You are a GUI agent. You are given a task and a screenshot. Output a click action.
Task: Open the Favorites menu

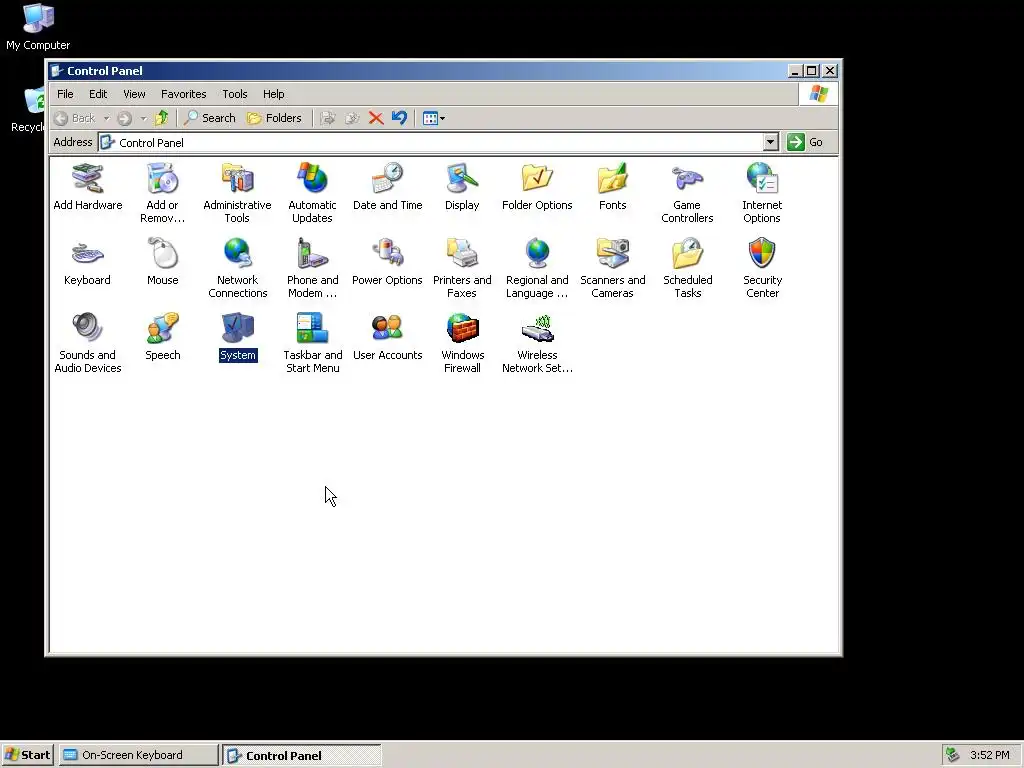tap(184, 94)
